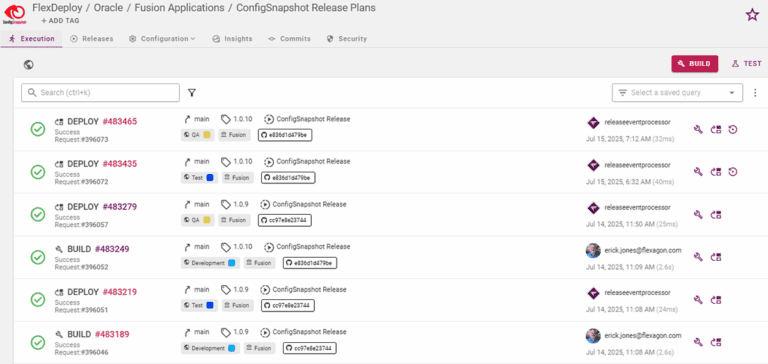Open execution link #483219

pos(120,292)
